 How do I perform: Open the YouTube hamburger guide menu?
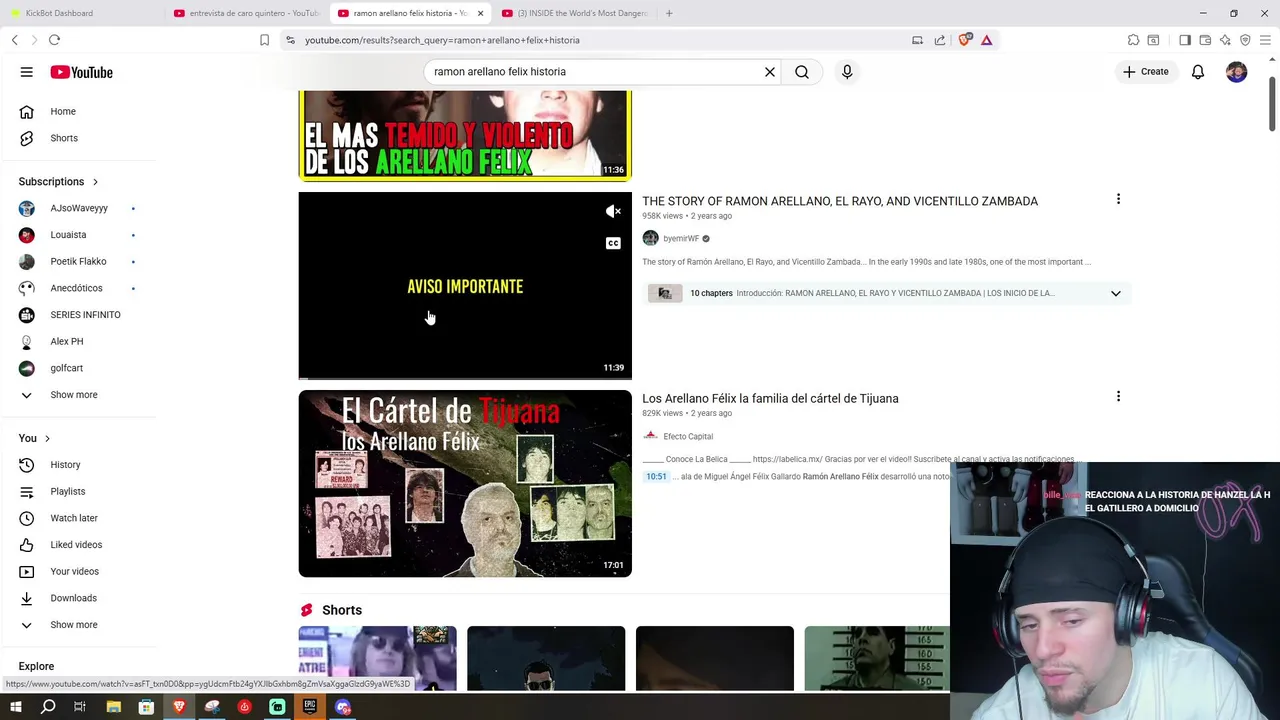pos(27,72)
